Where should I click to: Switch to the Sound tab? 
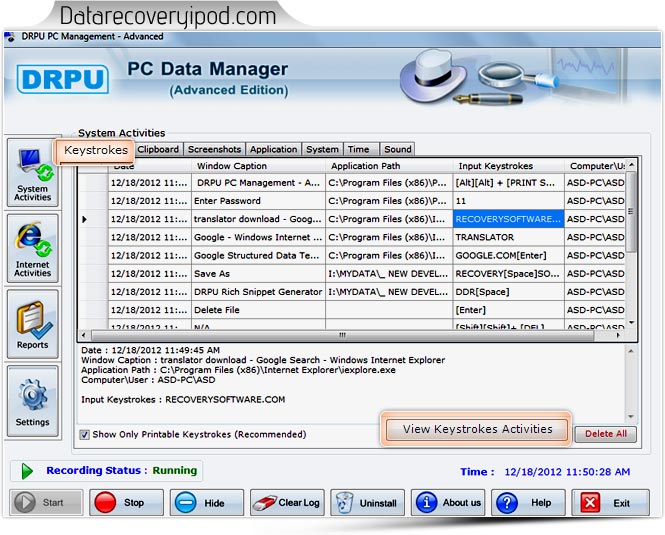point(397,149)
